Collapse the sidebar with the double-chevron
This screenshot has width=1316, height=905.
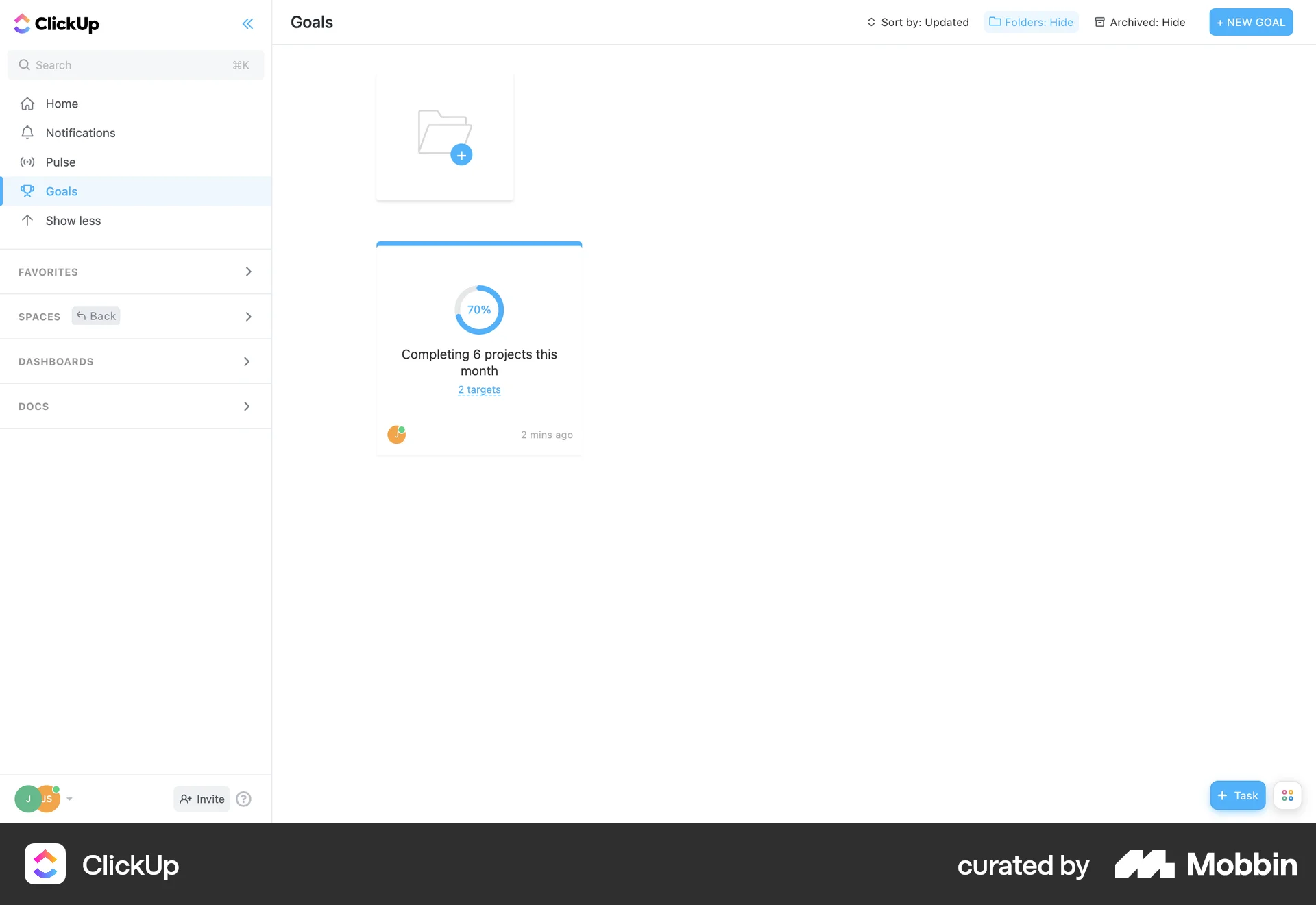pos(248,24)
